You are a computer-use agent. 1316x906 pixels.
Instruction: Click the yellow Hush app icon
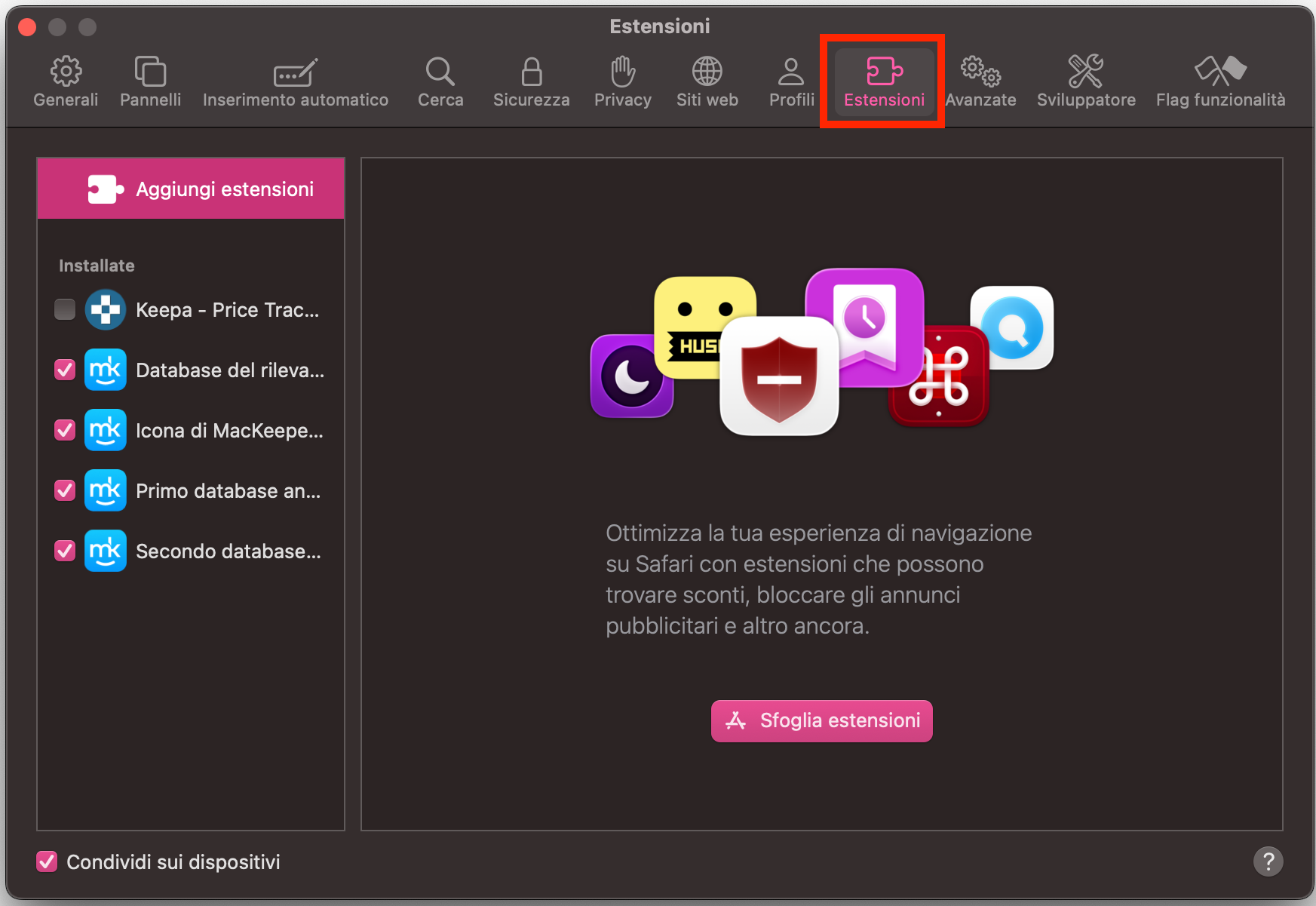698,321
